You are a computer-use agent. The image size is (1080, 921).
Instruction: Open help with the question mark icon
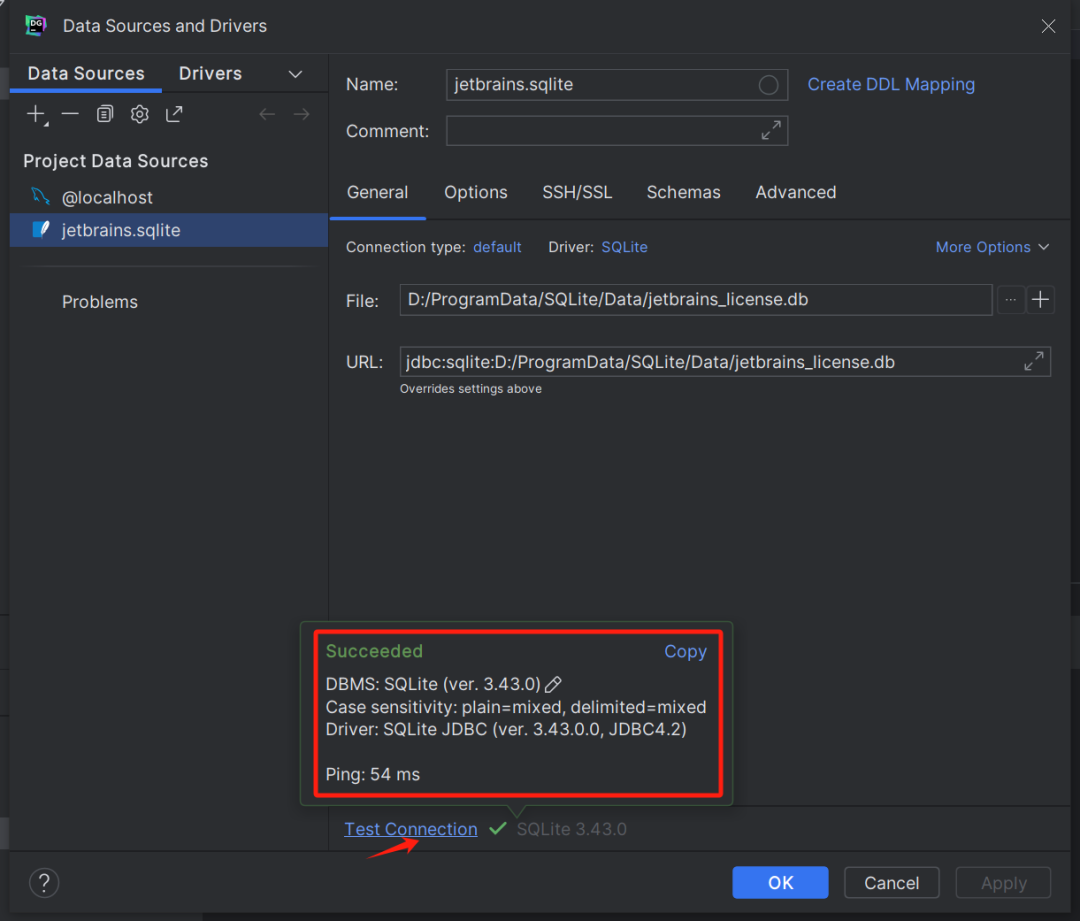[44, 882]
